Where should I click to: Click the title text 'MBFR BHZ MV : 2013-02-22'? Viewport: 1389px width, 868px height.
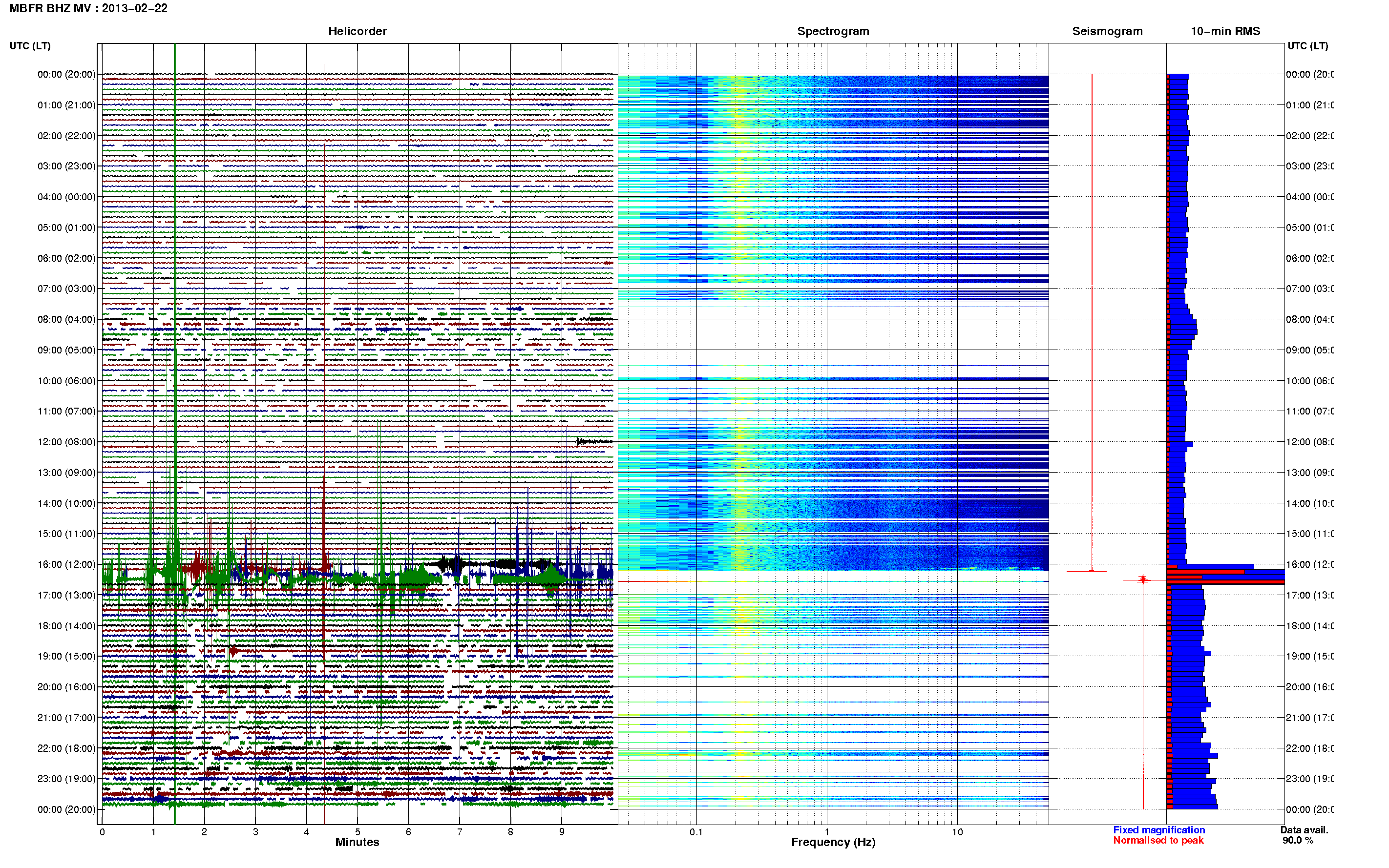[88, 8]
